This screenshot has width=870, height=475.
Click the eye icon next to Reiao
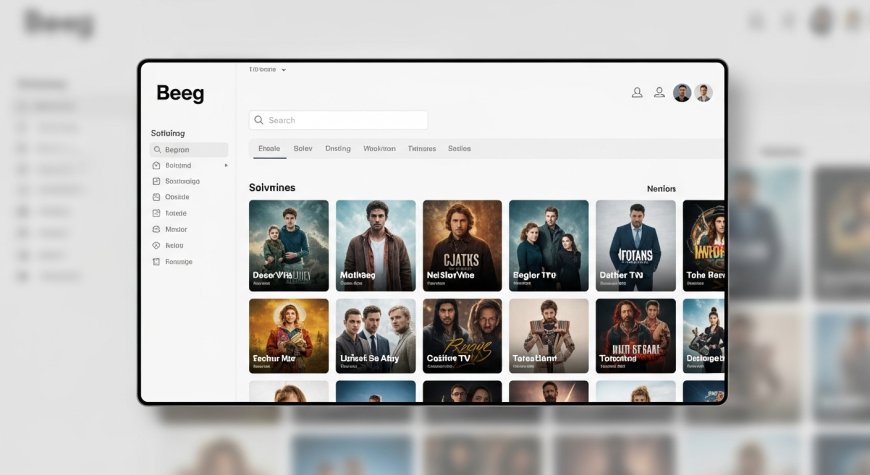156,245
